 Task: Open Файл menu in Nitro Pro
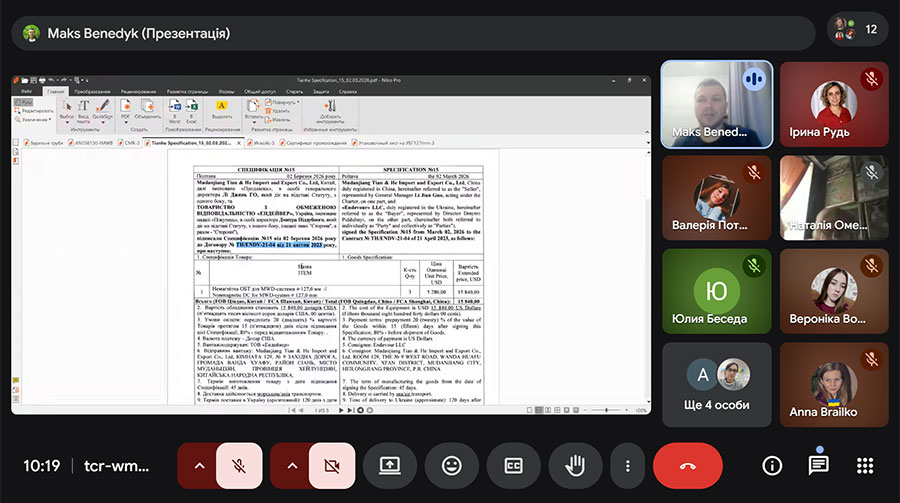tap(26, 91)
